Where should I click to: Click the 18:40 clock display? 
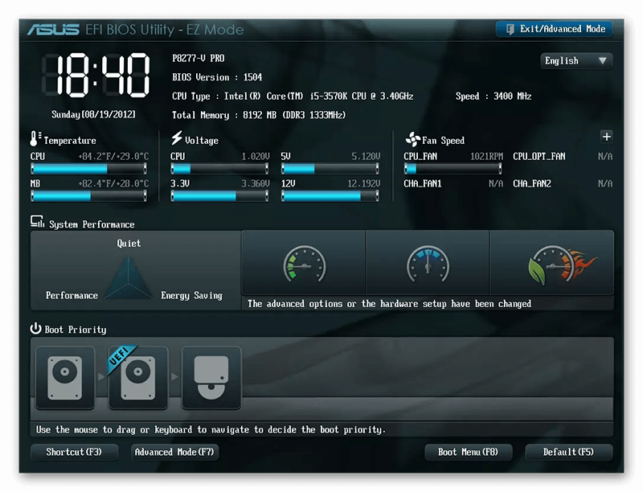click(x=97, y=75)
